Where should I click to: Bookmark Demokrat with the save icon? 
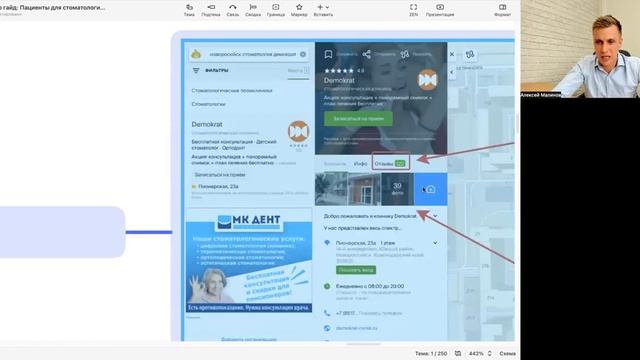click(x=328, y=54)
